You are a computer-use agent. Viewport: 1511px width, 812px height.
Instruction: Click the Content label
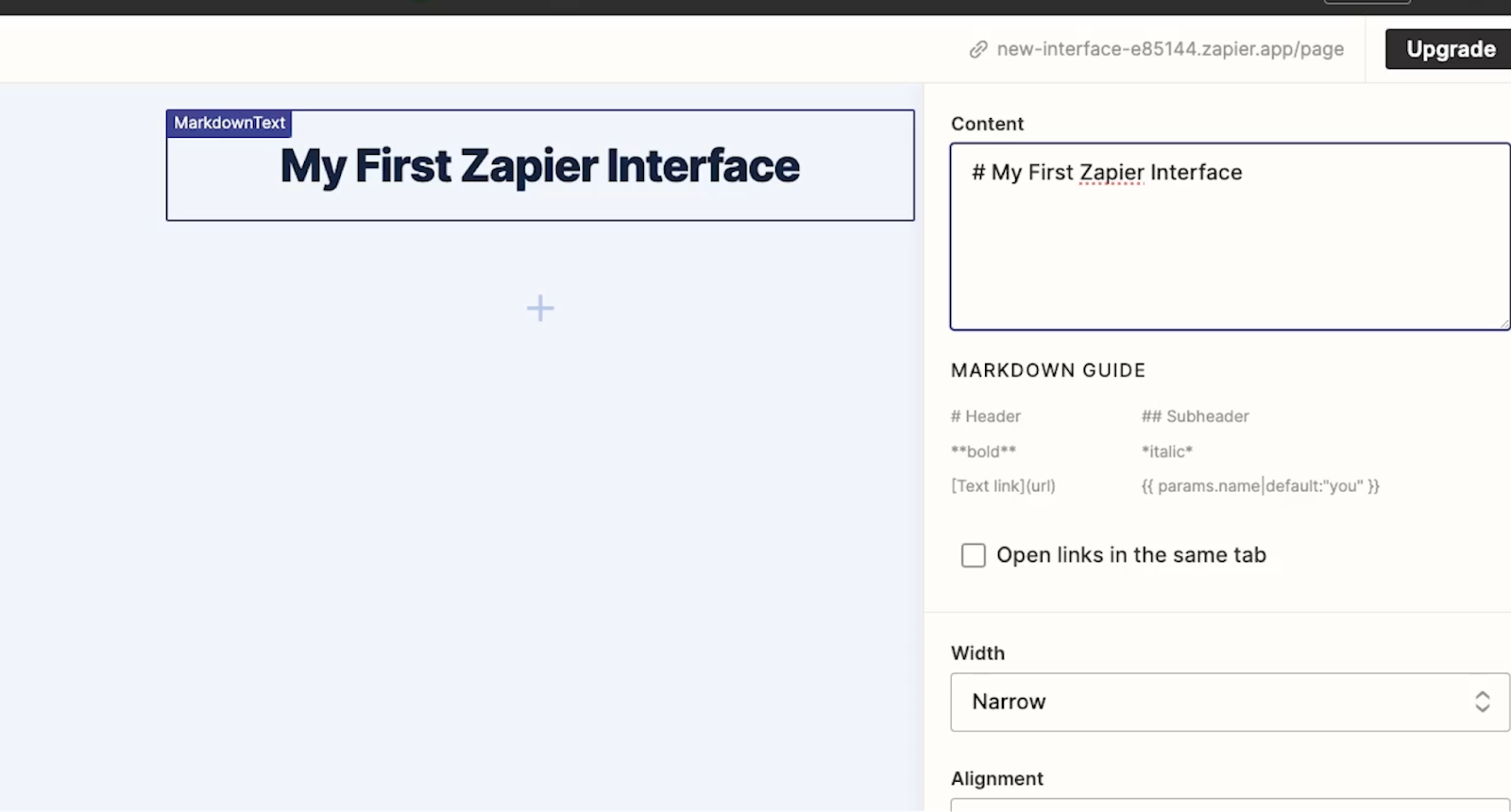987,124
